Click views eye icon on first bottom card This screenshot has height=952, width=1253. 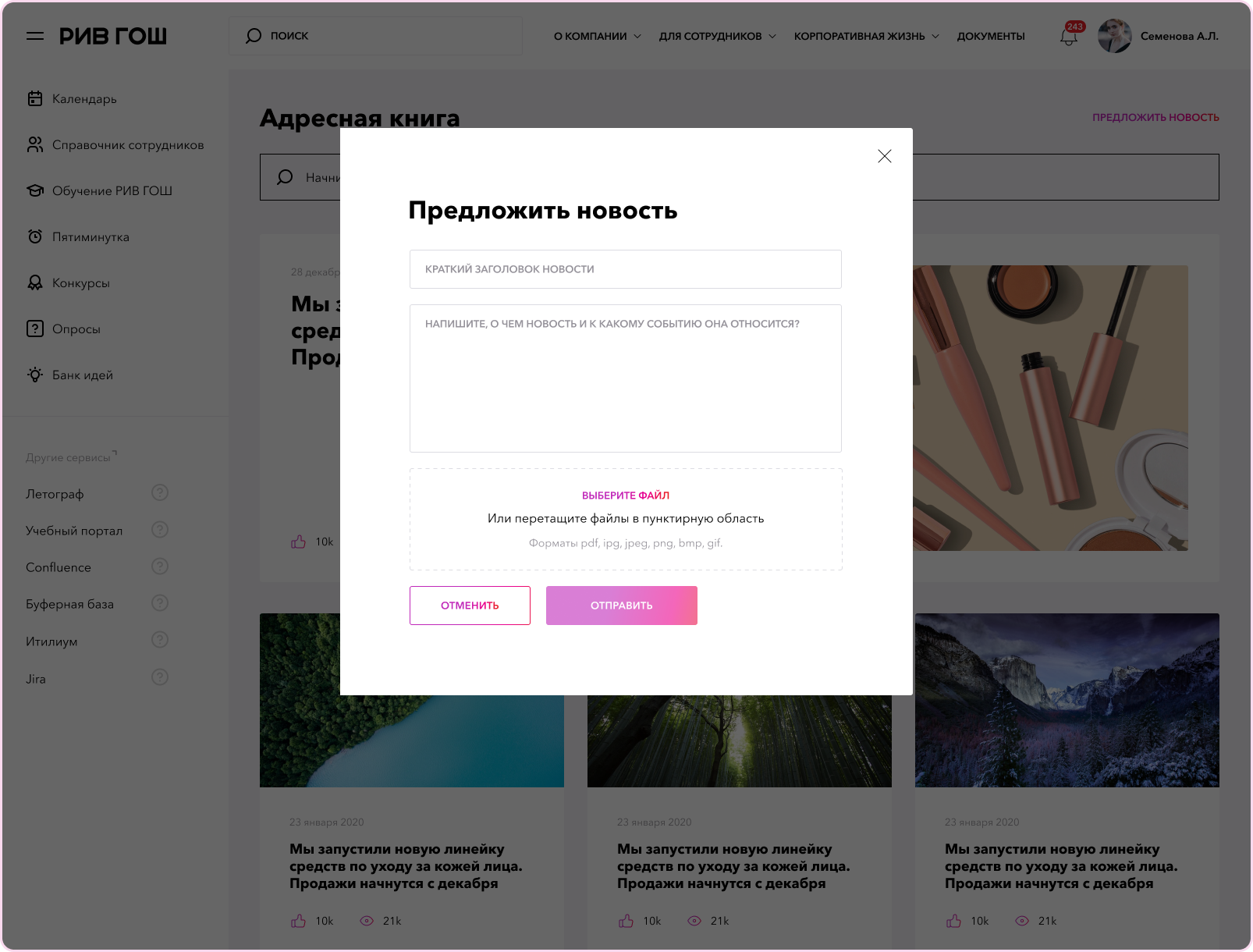[367, 921]
